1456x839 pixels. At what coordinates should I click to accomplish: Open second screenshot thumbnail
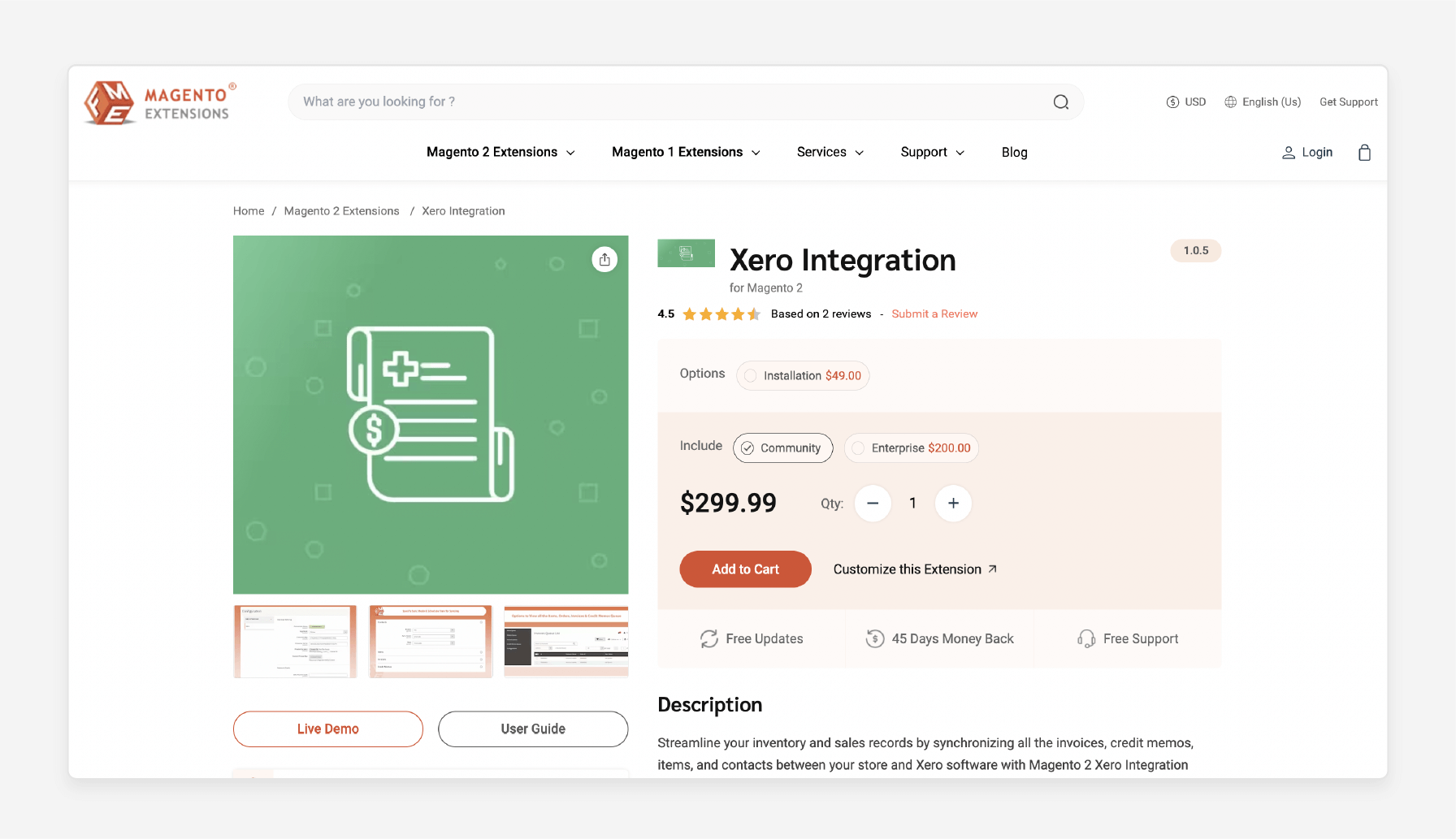click(431, 642)
